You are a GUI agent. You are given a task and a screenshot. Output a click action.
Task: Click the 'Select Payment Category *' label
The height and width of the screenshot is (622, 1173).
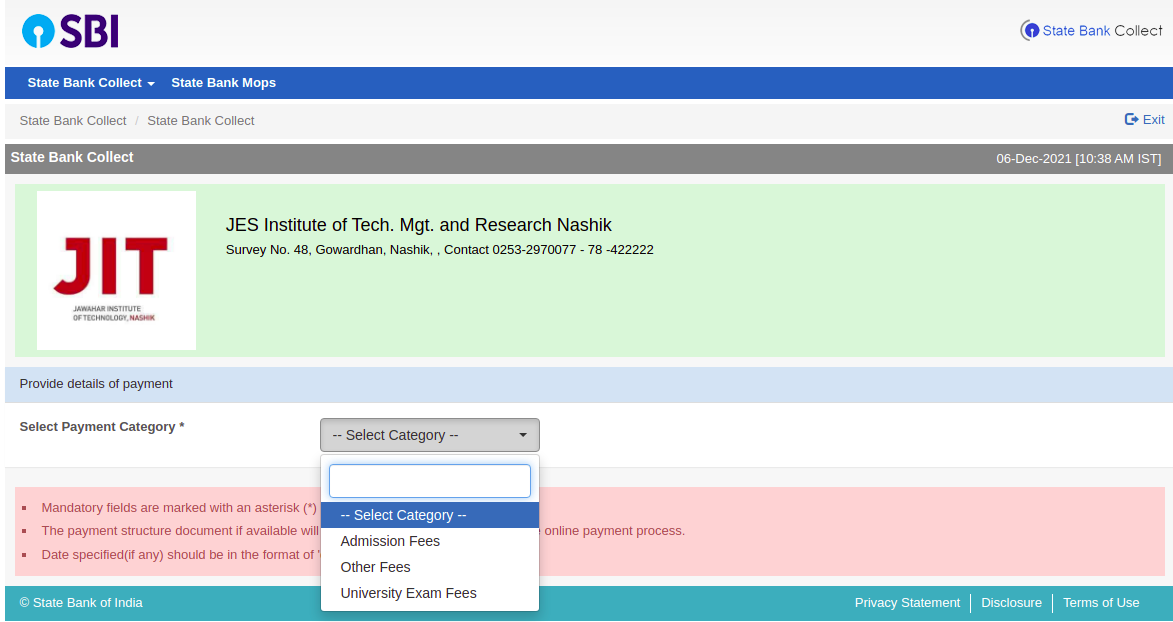point(102,427)
